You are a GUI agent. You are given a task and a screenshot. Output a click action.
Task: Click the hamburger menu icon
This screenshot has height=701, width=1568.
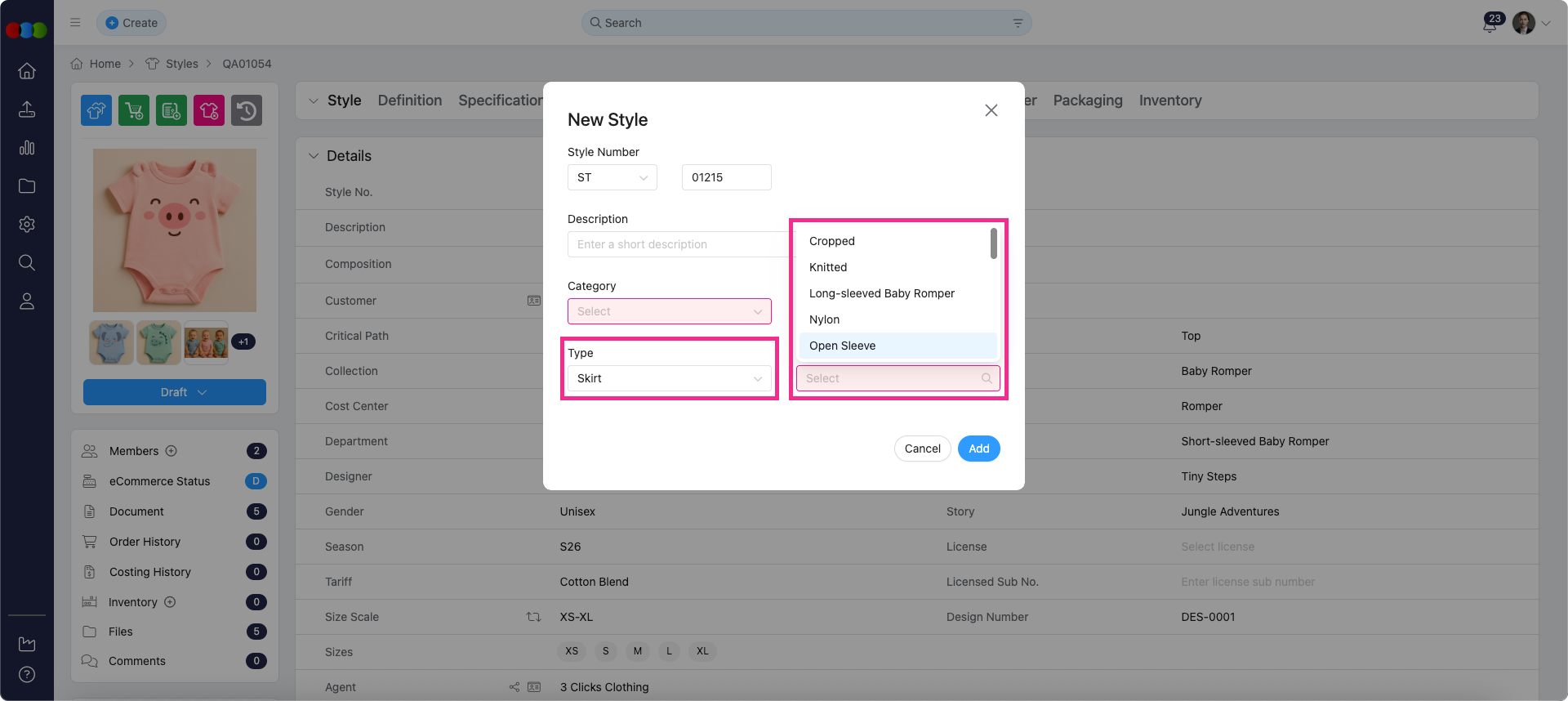click(75, 23)
